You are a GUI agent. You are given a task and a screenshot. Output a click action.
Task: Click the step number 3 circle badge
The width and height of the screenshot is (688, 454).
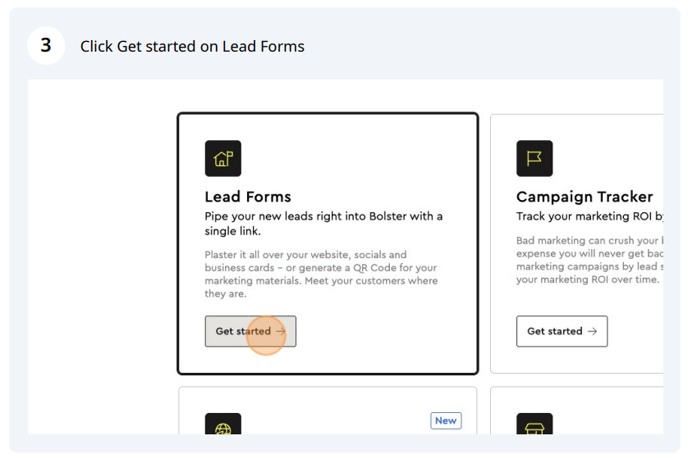[x=46, y=46]
